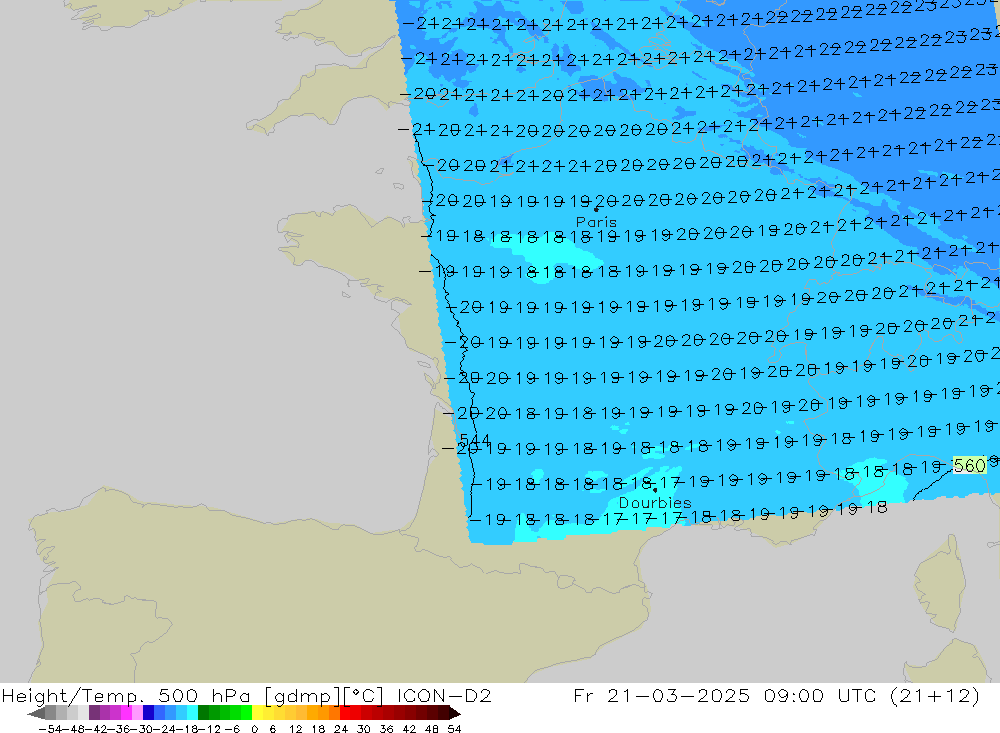Pick the bright red legend swatch
The height and width of the screenshot is (733, 1000).
pos(345,713)
